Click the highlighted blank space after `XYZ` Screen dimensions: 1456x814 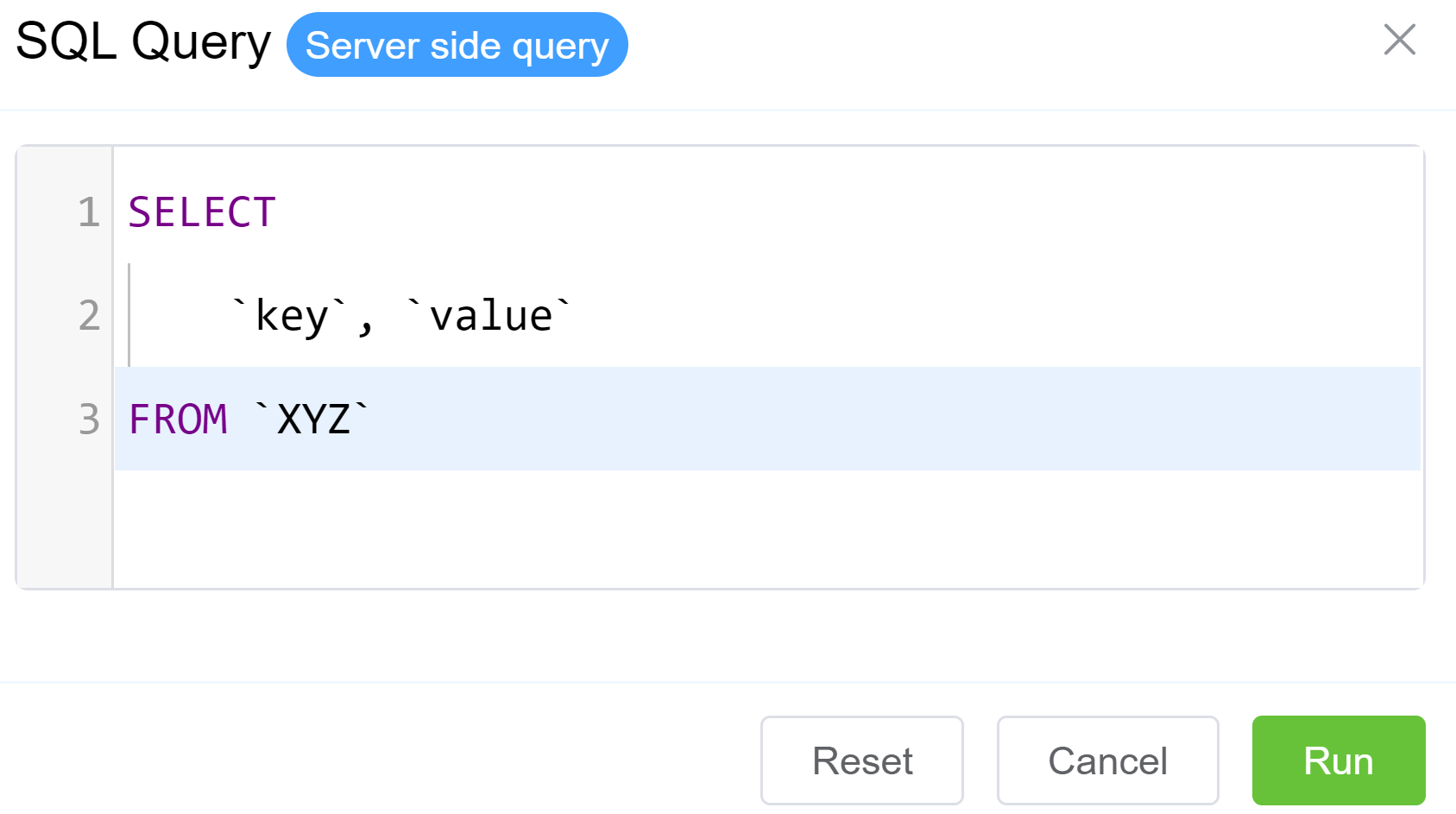863,420
